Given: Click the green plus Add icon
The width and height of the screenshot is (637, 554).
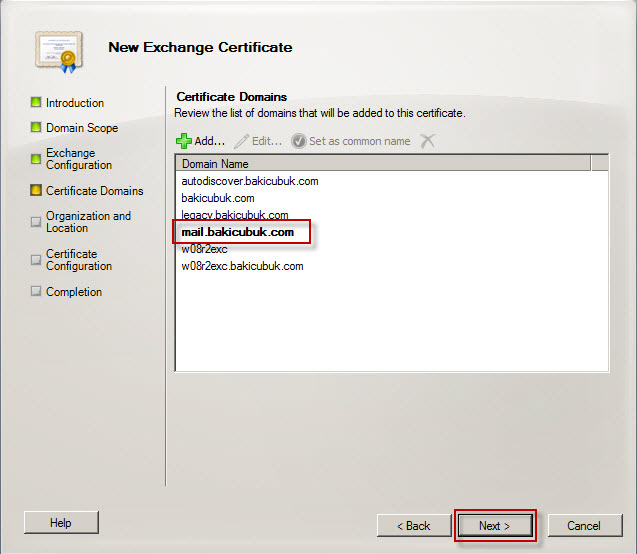Looking at the screenshot, I should (x=184, y=141).
